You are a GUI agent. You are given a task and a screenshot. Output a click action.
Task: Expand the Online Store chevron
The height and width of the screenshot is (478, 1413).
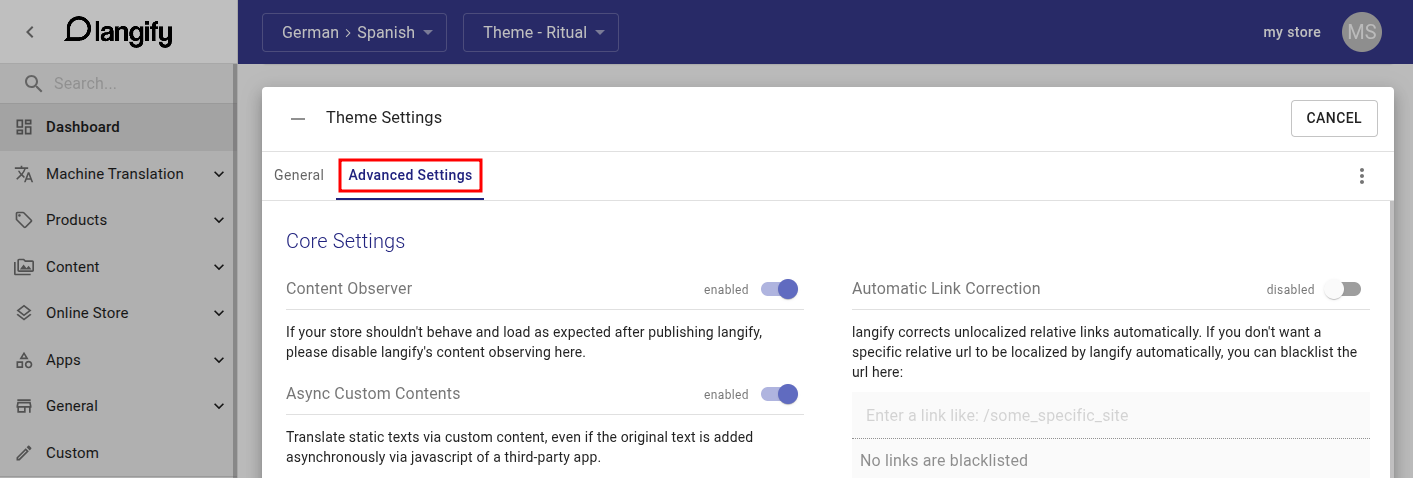[219, 313]
